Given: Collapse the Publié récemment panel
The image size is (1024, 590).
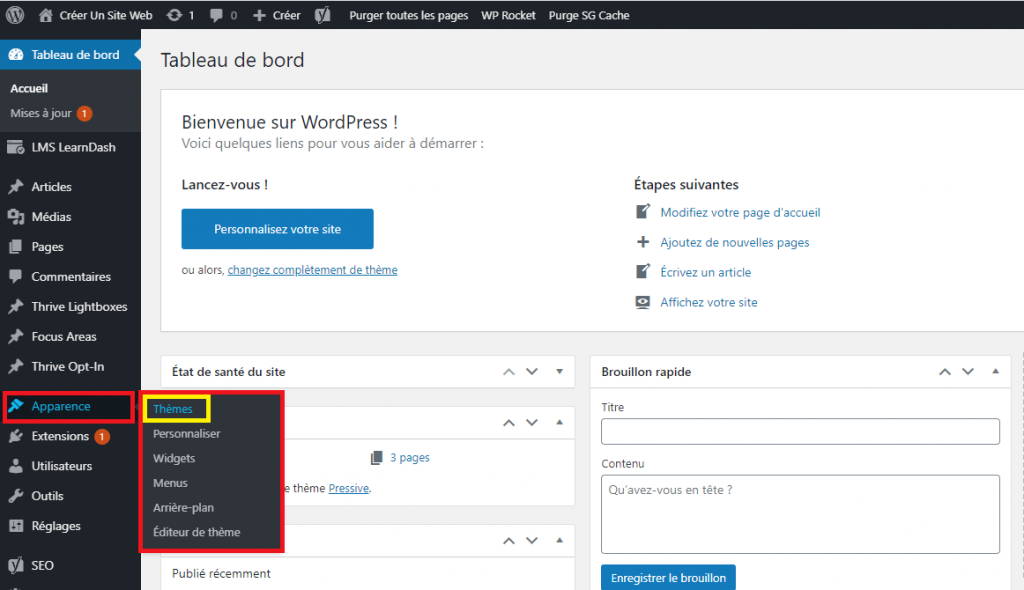Looking at the screenshot, I should [560, 540].
